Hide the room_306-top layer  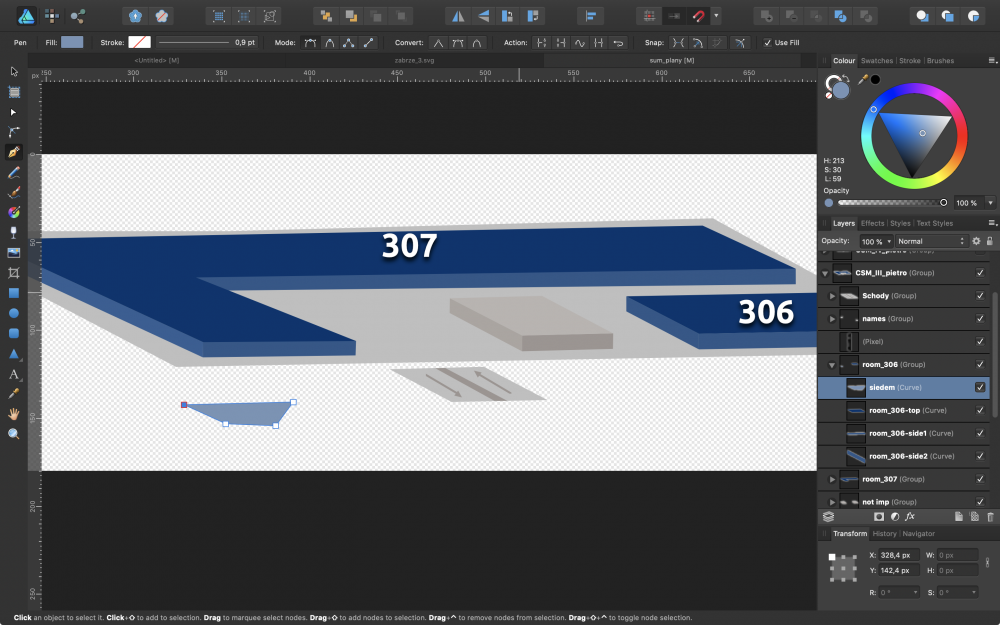point(980,411)
